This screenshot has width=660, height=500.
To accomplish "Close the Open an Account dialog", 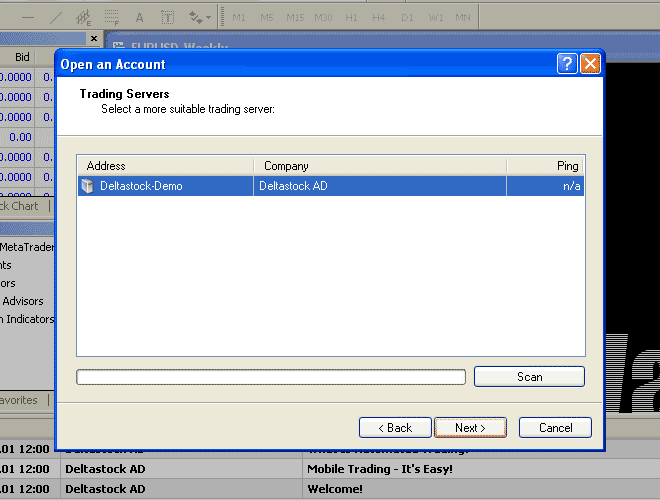I will [x=590, y=64].
